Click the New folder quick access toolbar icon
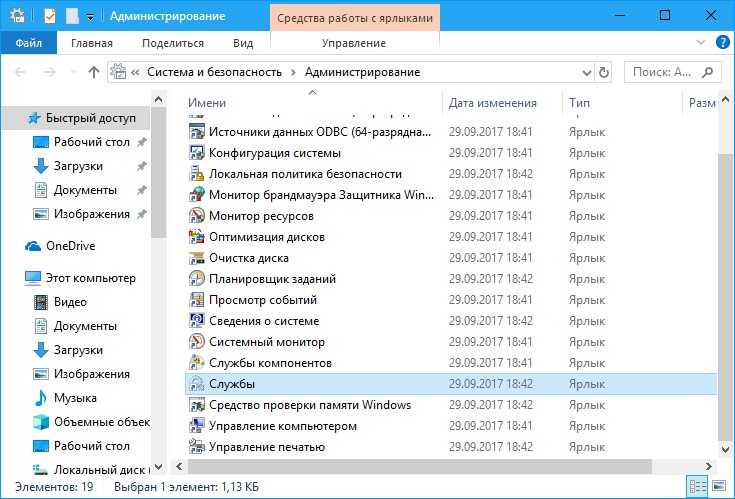The image size is (735, 499). [72, 16]
